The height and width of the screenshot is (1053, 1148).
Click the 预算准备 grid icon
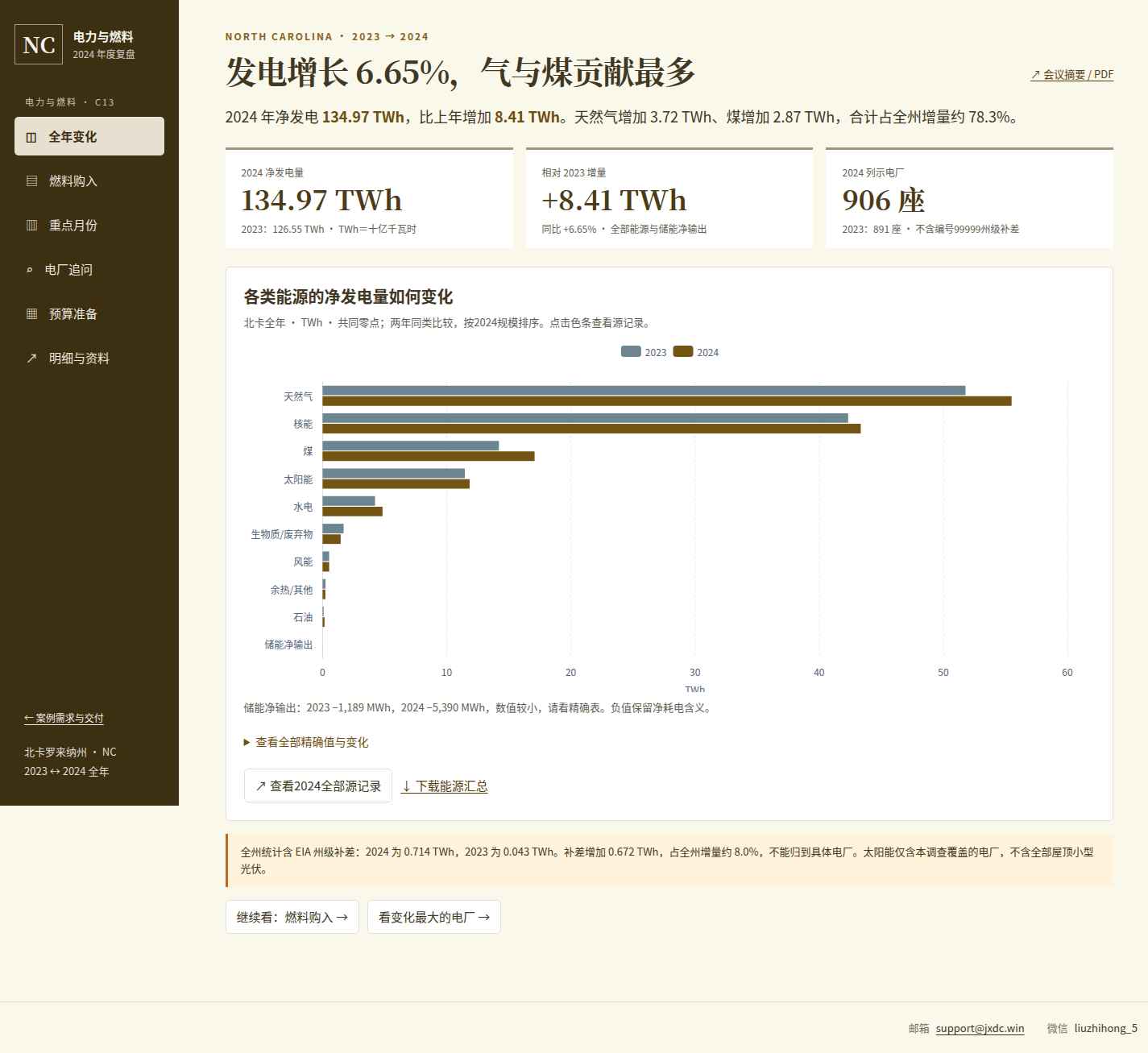(x=32, y=314)
